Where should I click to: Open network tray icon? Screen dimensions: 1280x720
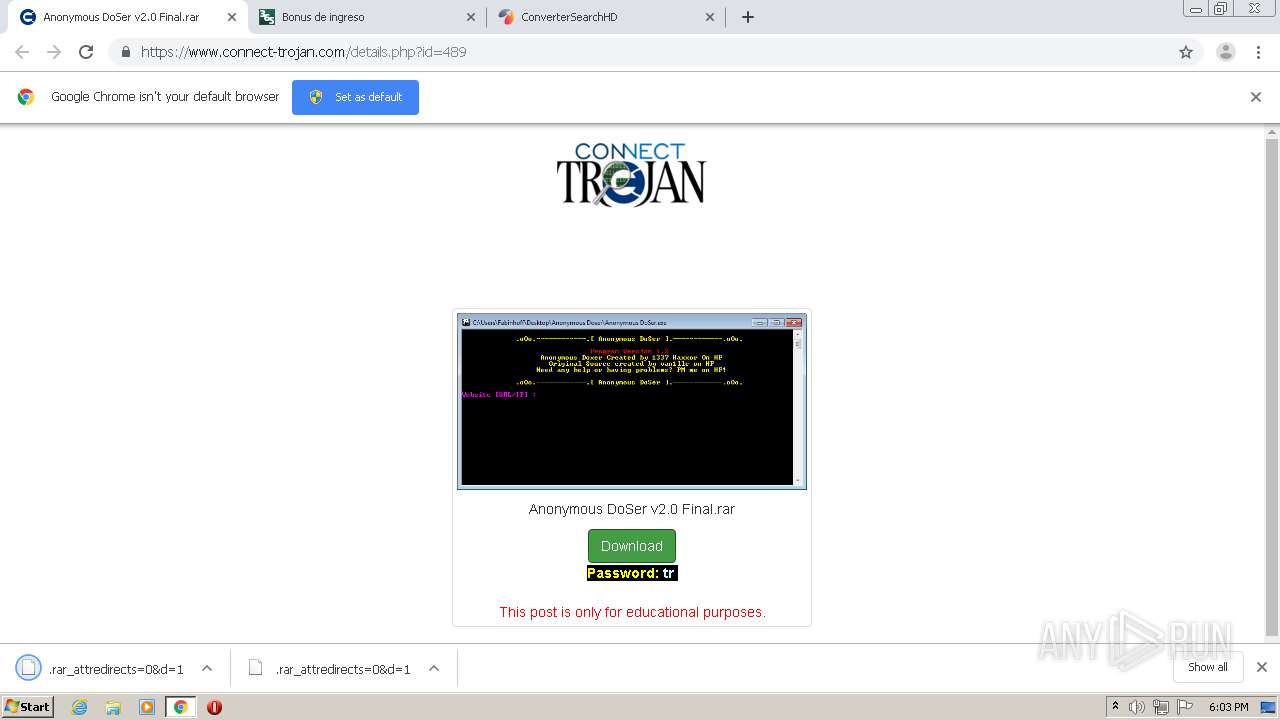pyautogui.click(x=1160, y=707)
